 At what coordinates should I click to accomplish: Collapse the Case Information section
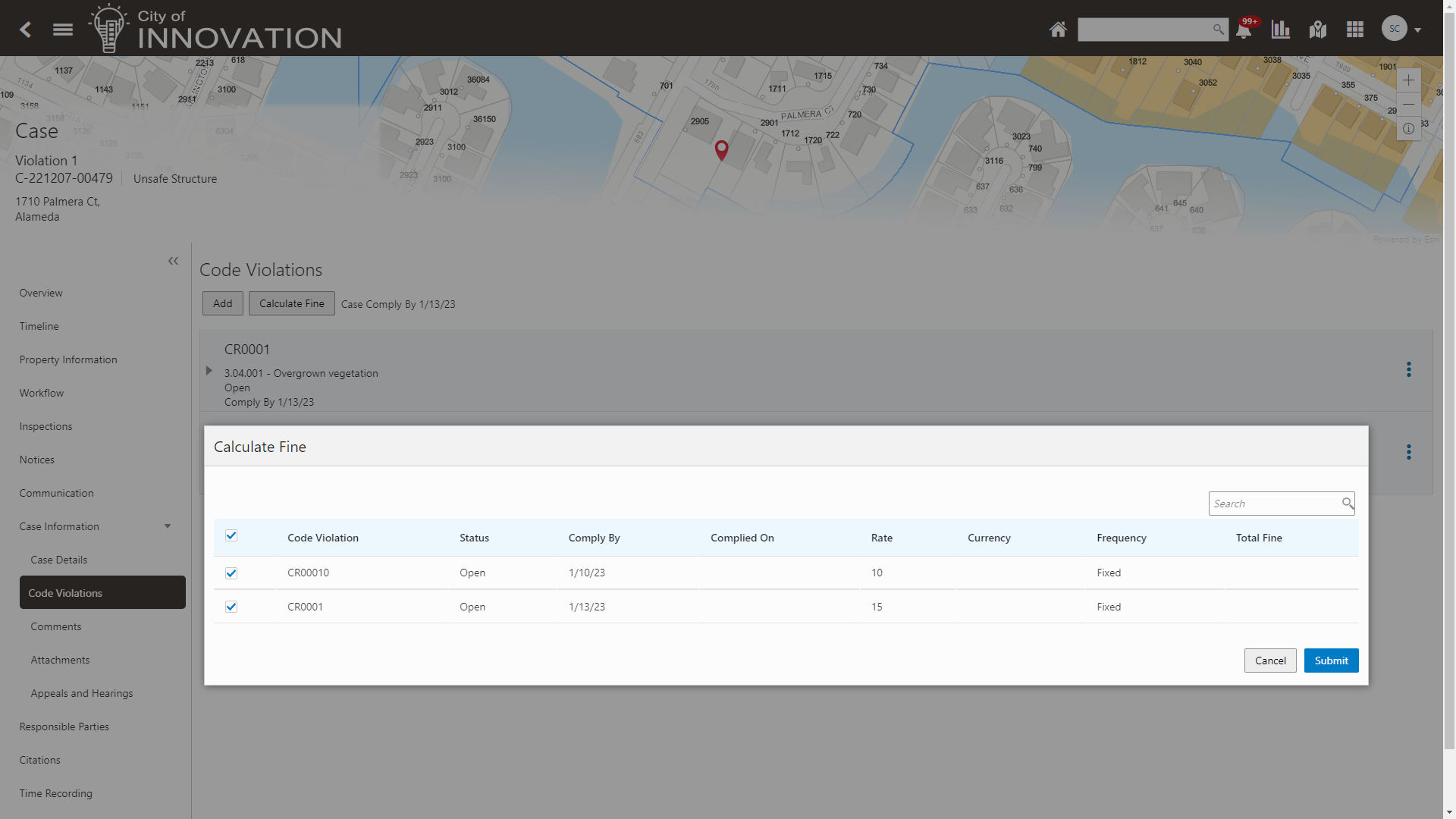point(168,526)
